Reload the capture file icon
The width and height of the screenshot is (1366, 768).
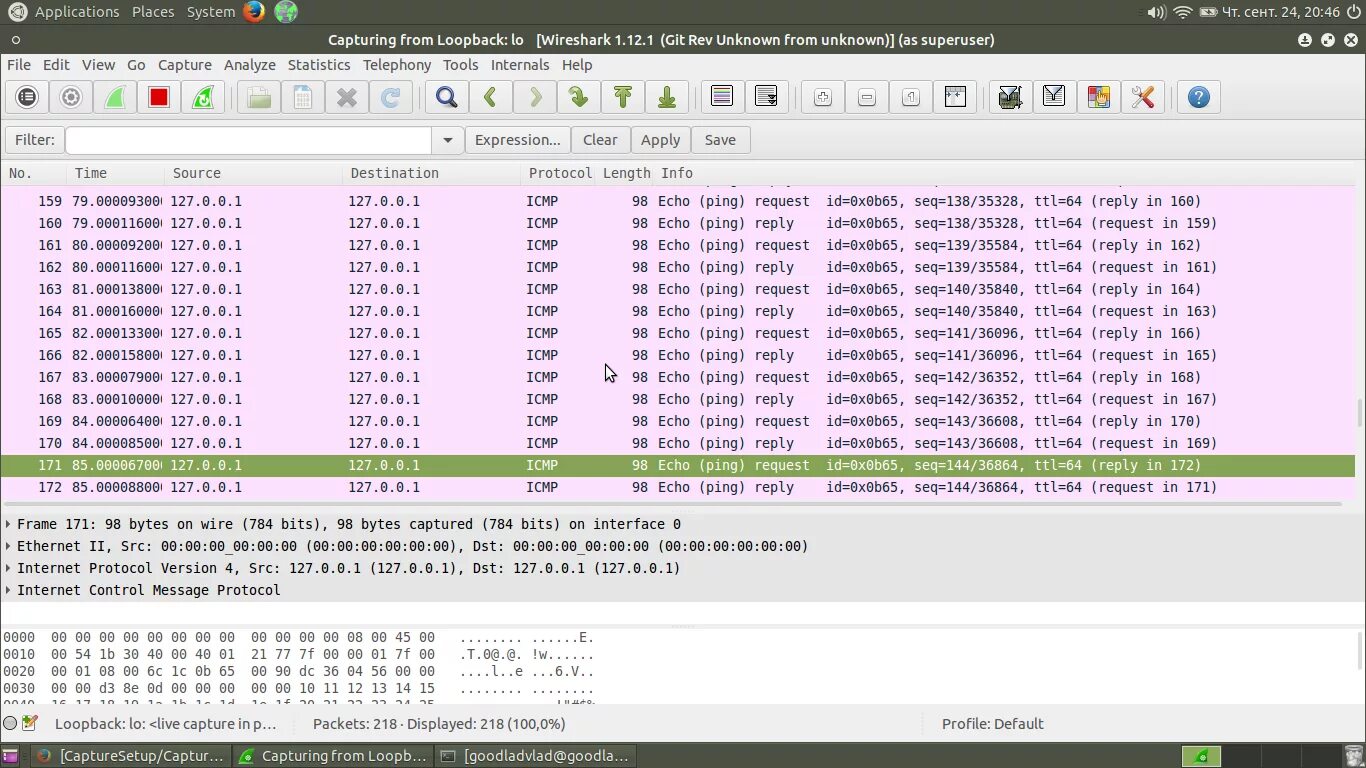pos(391,97)
